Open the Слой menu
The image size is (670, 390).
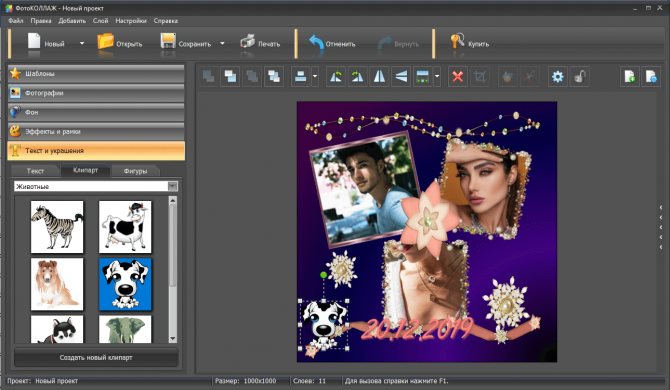tap(100, 21)
